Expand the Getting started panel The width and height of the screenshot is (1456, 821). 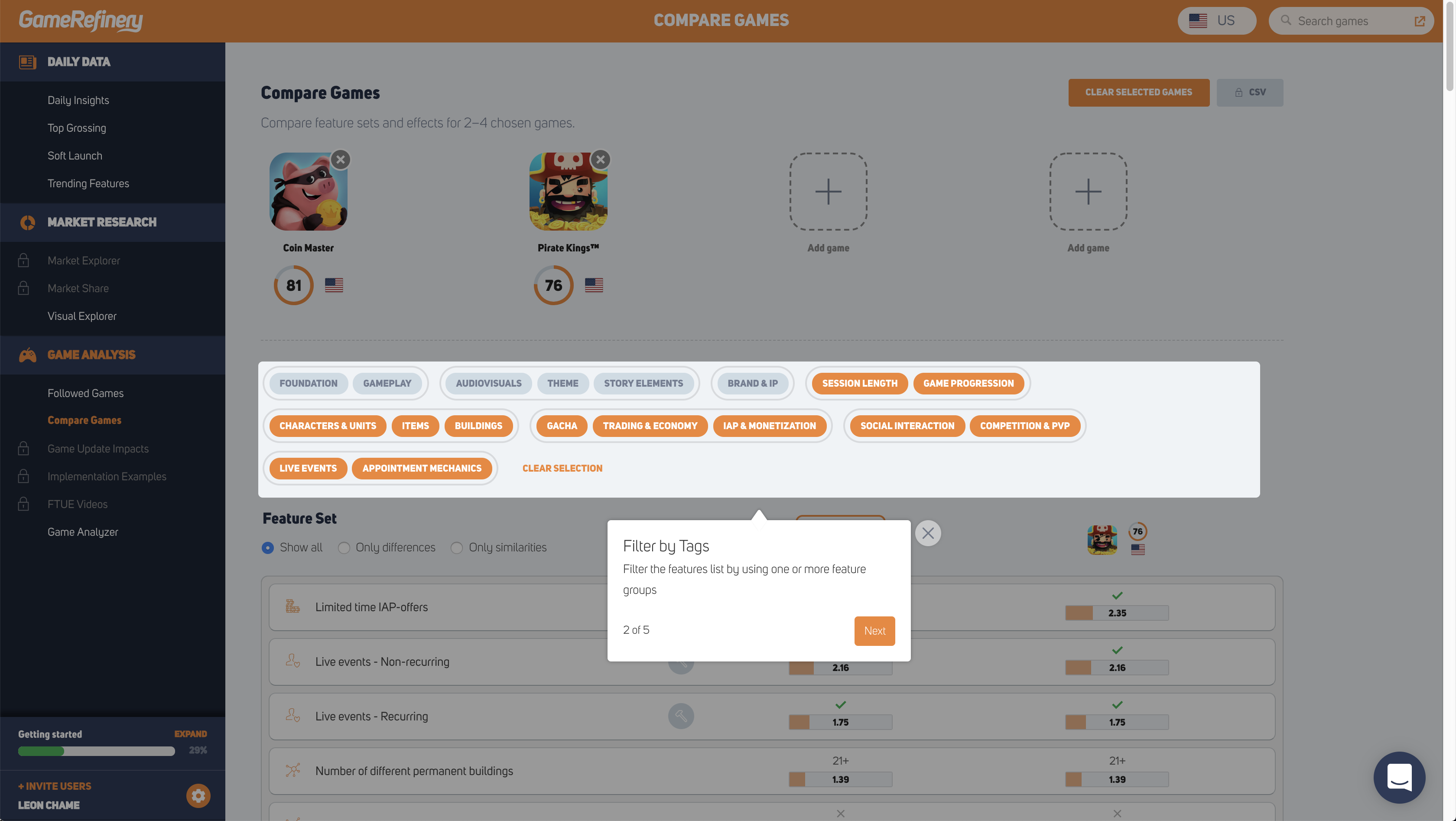coord(191,734)
